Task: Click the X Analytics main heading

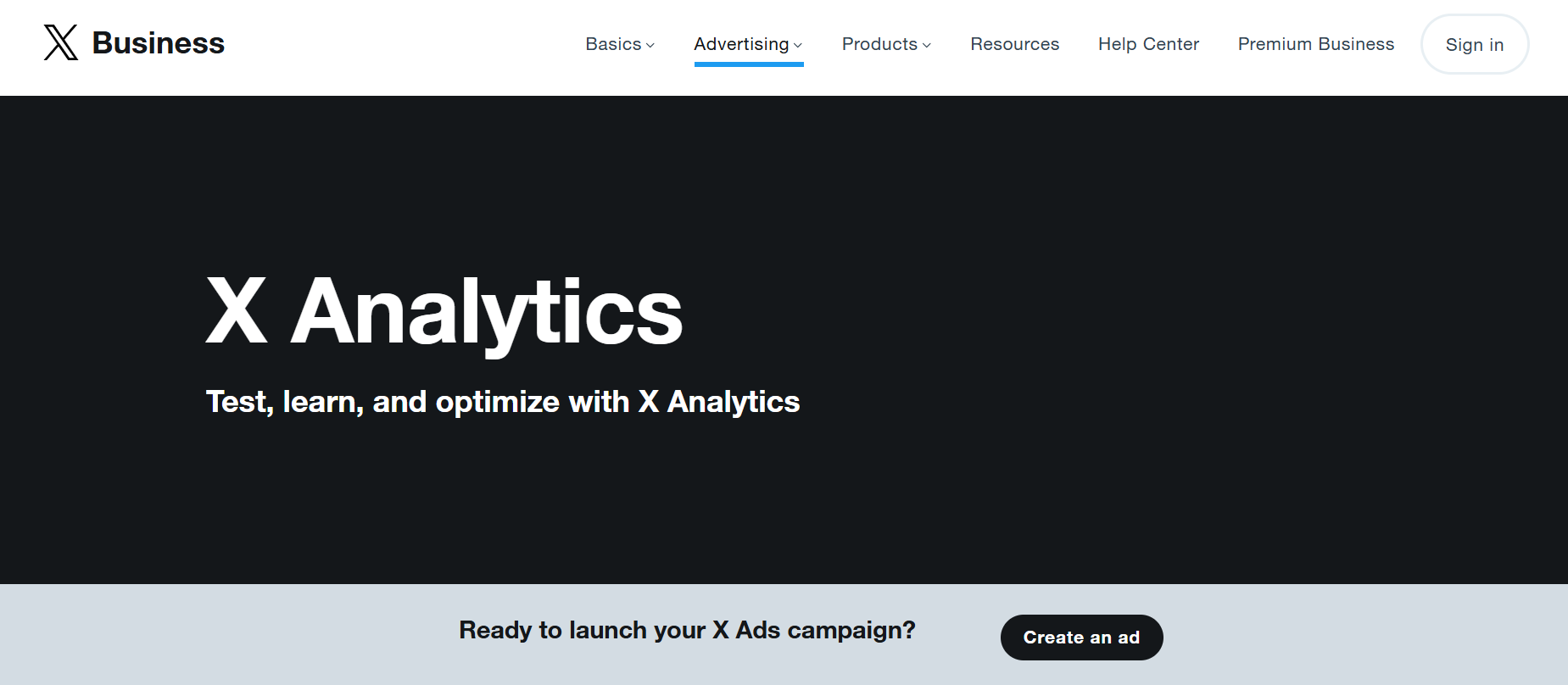Action: (x=444, y=312)
